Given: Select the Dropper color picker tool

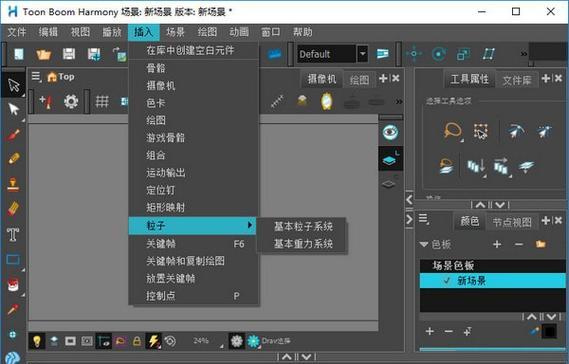Looking at the screenshot, I should click(x=13, y=309).
